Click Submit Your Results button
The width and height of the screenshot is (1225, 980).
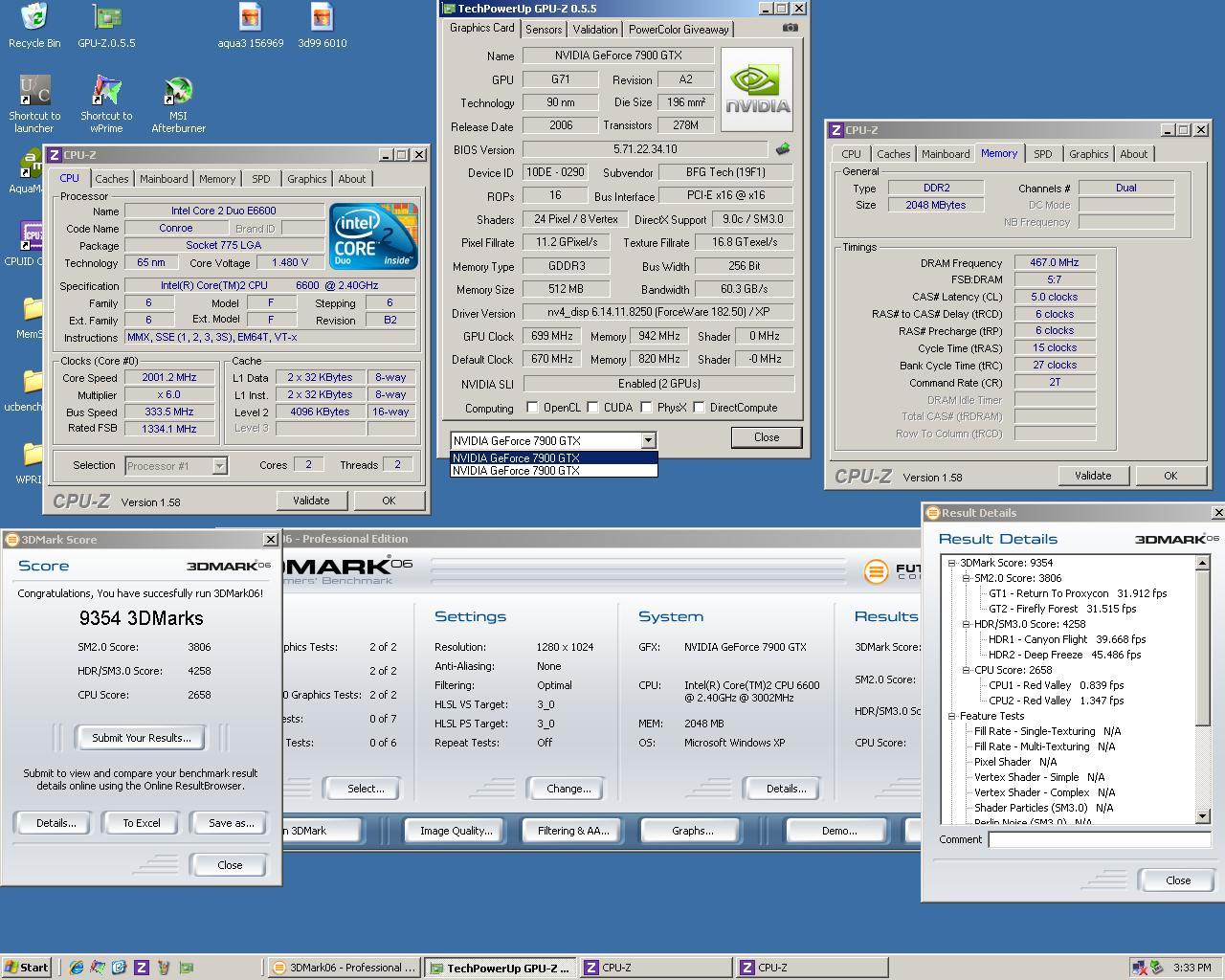142,738
